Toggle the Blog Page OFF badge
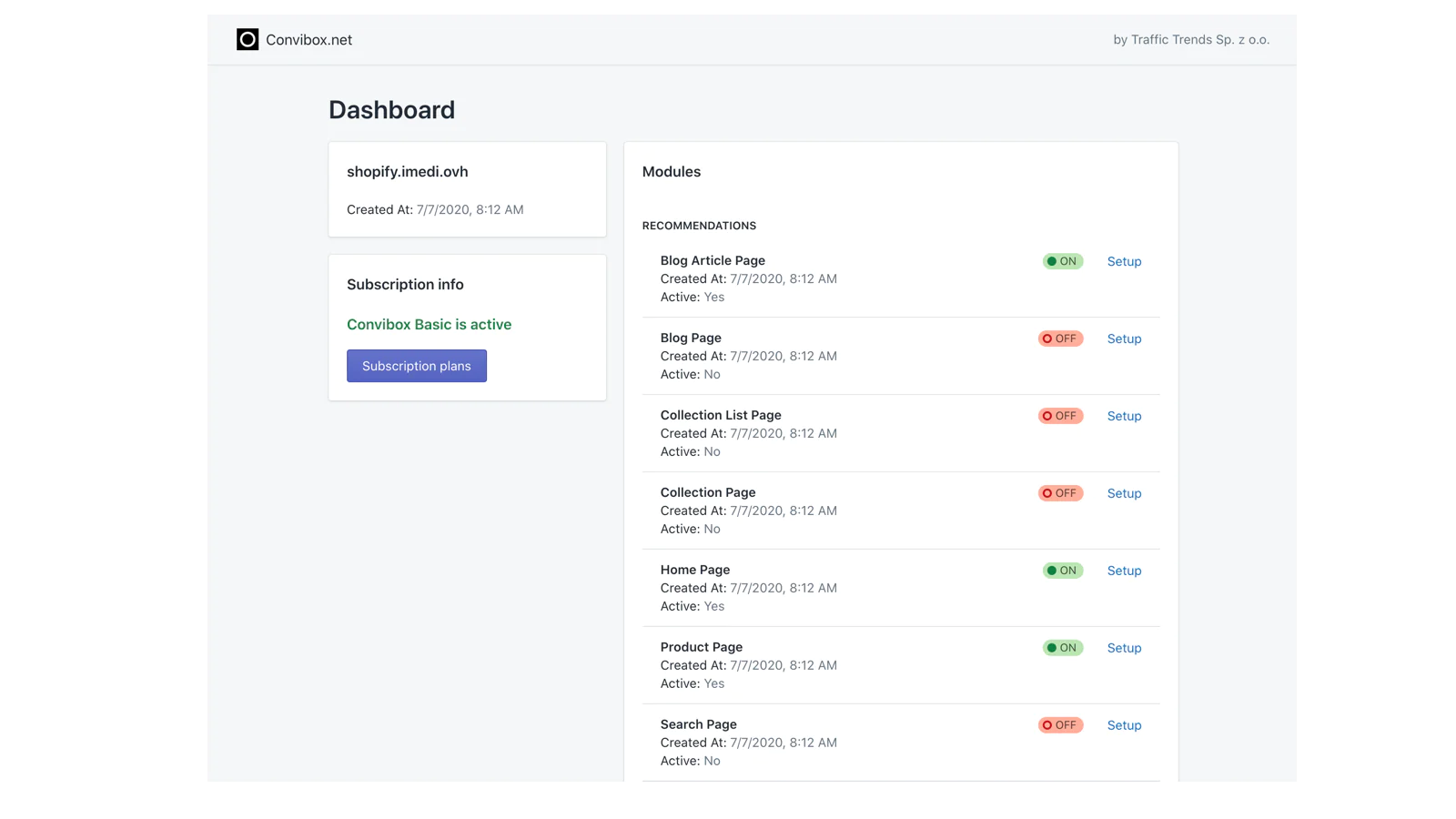This screenshot has width=1456, height=819. [x=1060, y=339]
